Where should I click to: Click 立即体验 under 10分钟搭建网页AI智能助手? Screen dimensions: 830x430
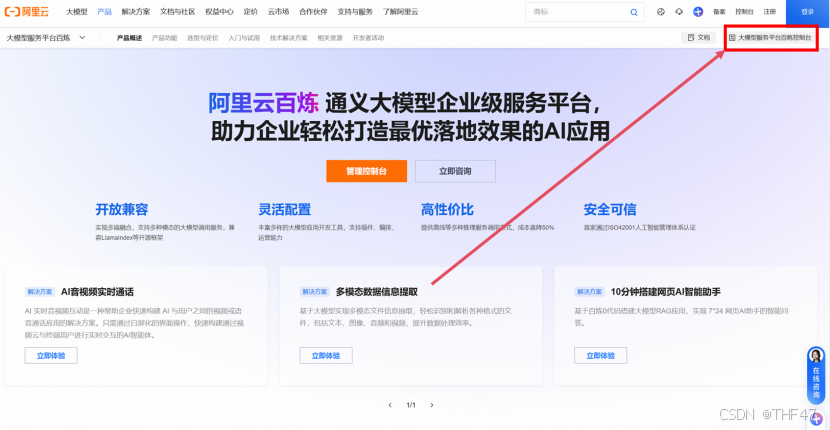pyautogui.click(x=600, y=355)
